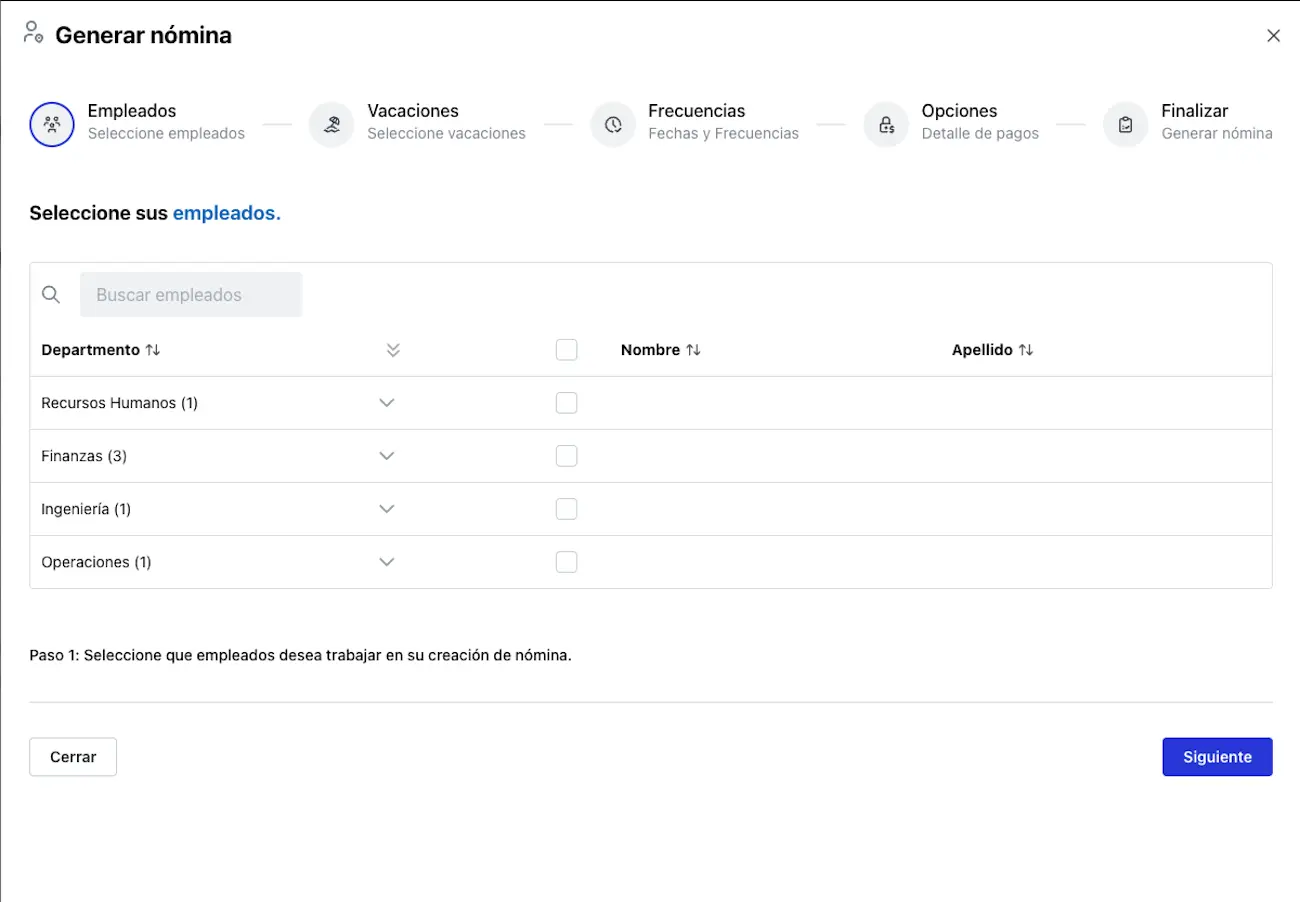The image size is (1300, 902).
Task: Click the 'Seleccione vacaciones' subtitle
Action: [446, 133]
